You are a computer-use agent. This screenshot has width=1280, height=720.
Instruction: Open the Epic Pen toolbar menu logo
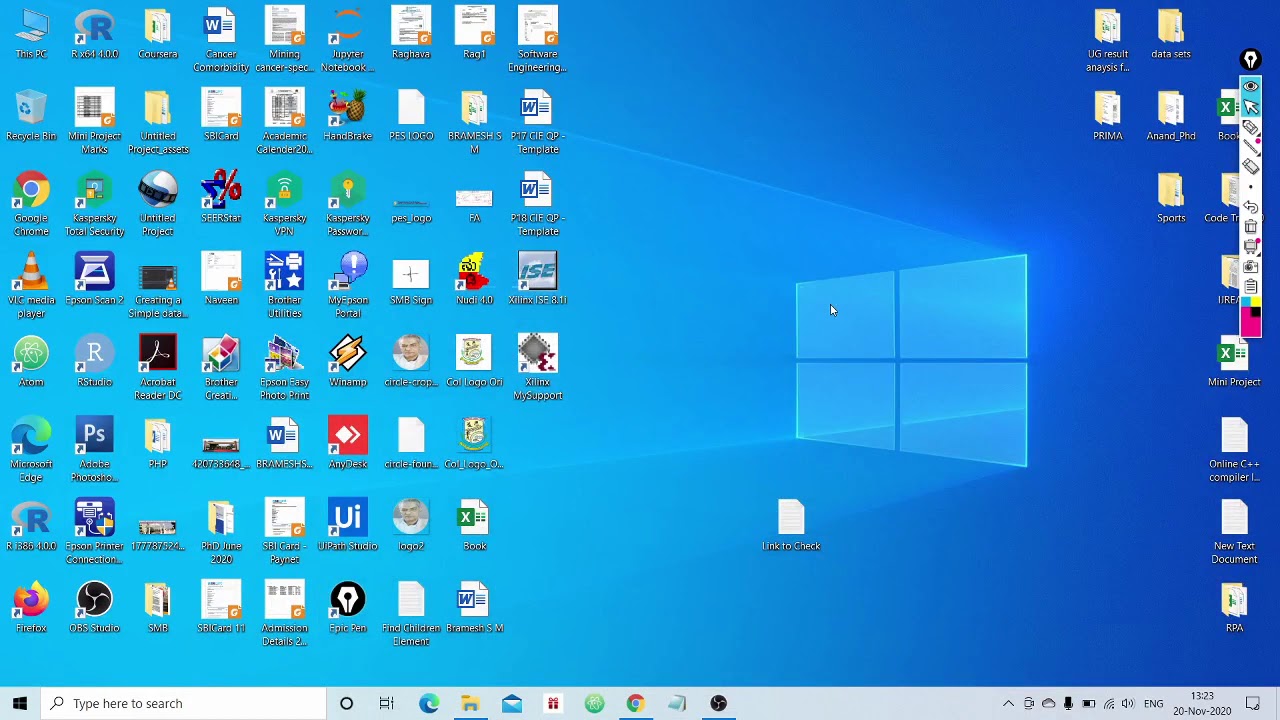(x=1250, y=61)
